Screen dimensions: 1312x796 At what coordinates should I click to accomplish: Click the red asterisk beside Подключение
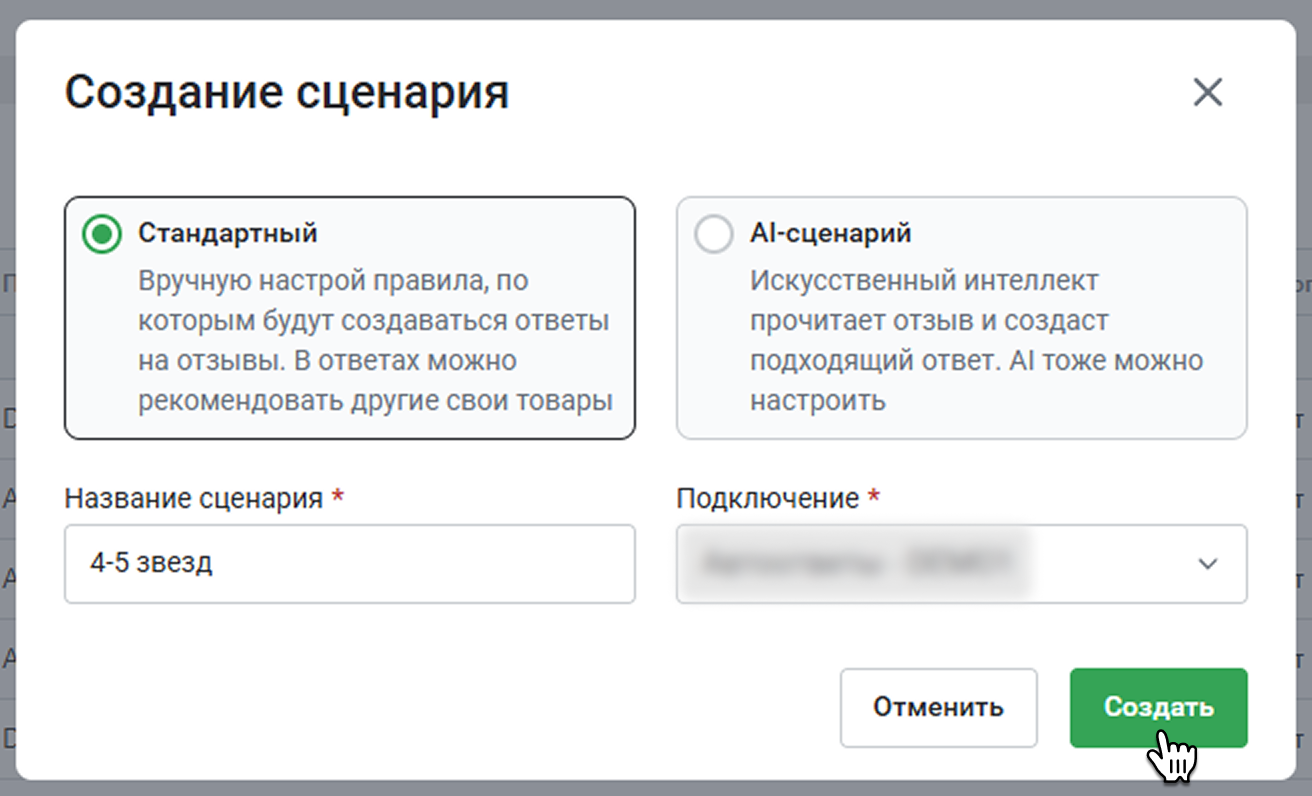[x=873, y=497]
